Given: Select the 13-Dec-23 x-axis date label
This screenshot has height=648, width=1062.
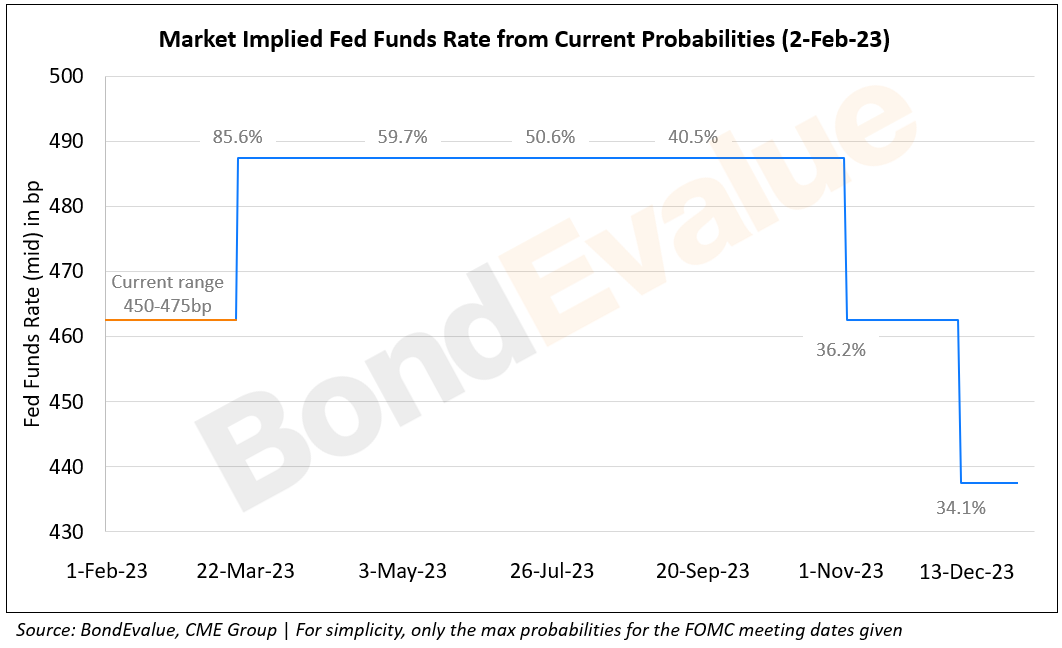Looking at the screenshot, I should pos(967,572).
